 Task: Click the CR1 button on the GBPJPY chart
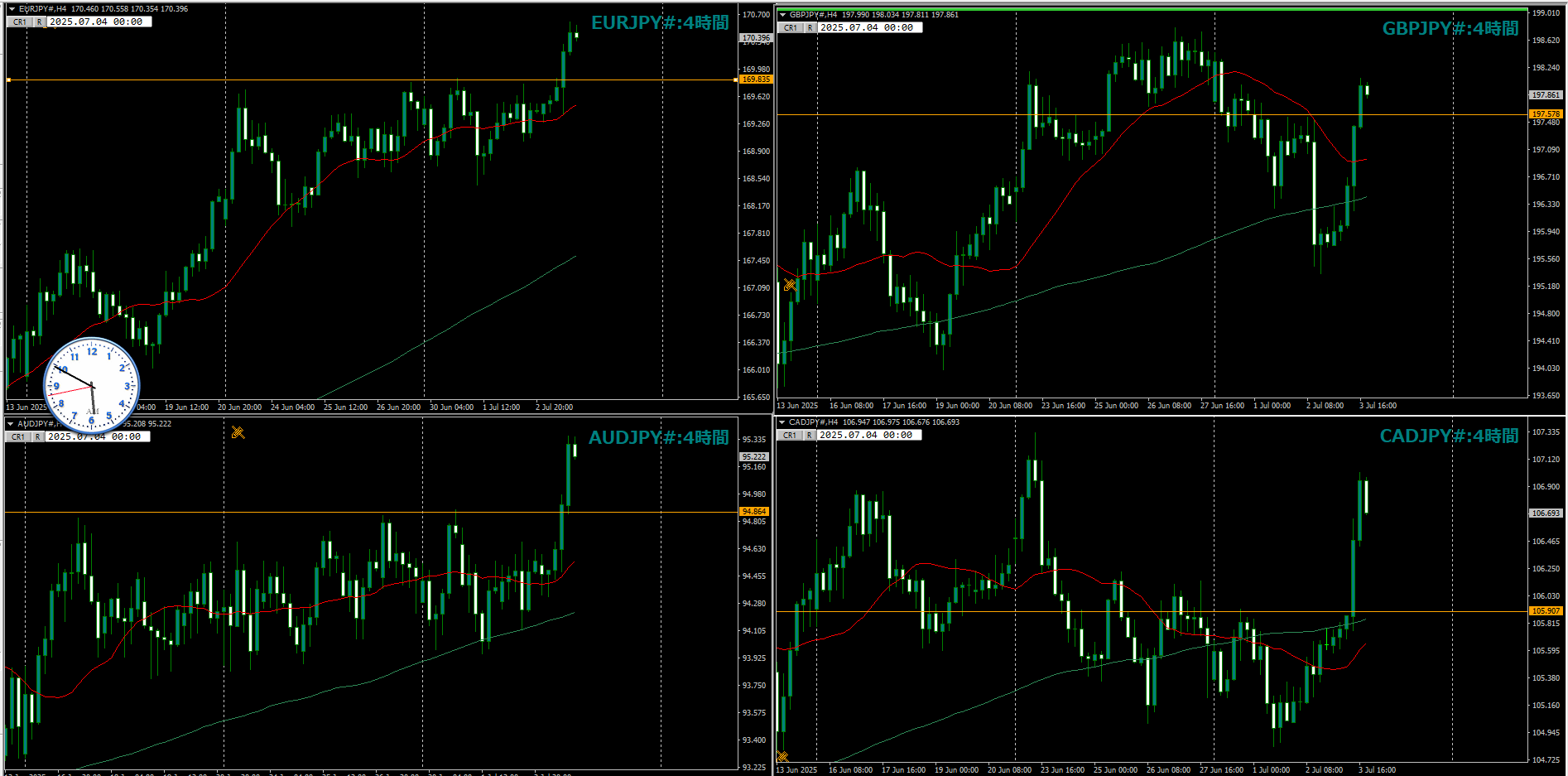click(791, 27)
